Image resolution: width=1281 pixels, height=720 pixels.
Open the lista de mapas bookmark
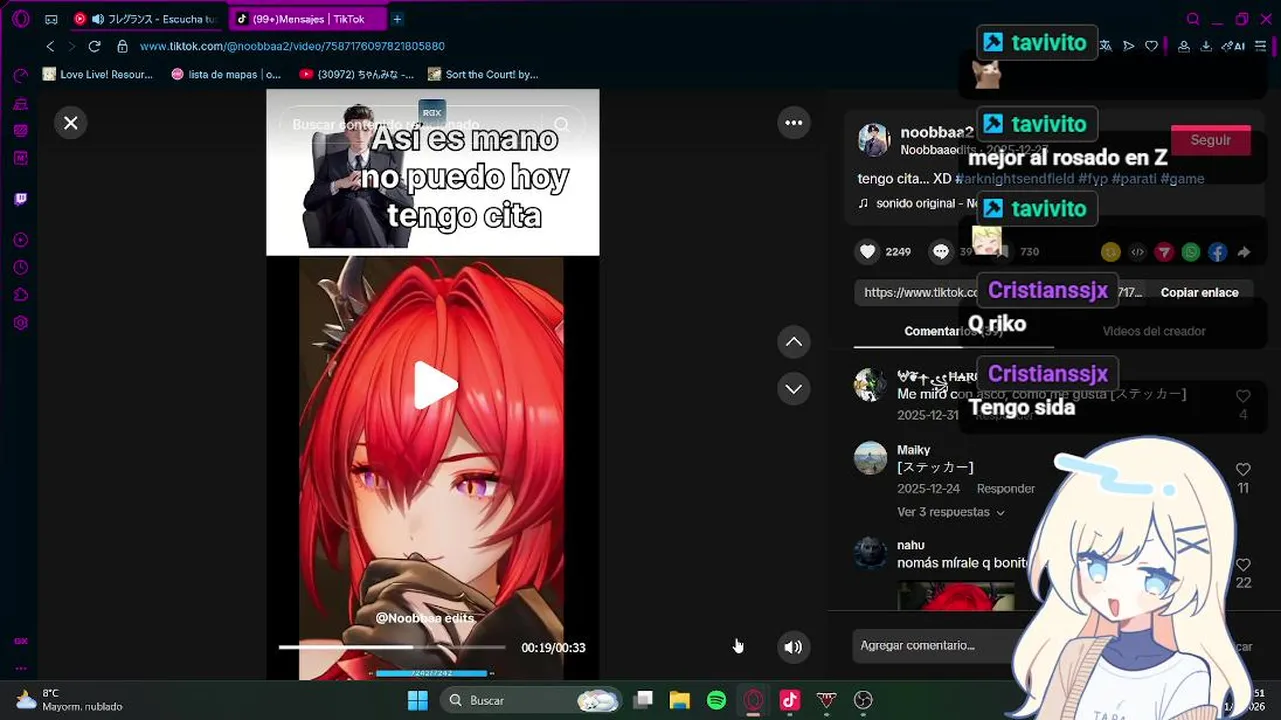point(226,74)
